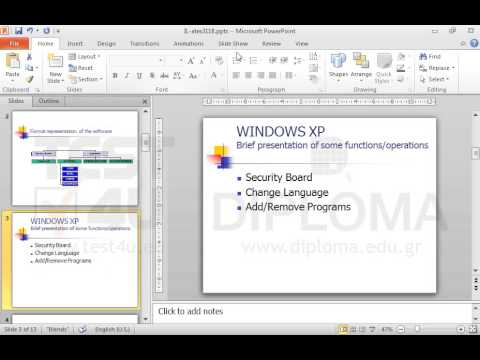This screenshot has height=360, width=480.
Task: Toggle Center text alignment
Action: tap(248, 76)
